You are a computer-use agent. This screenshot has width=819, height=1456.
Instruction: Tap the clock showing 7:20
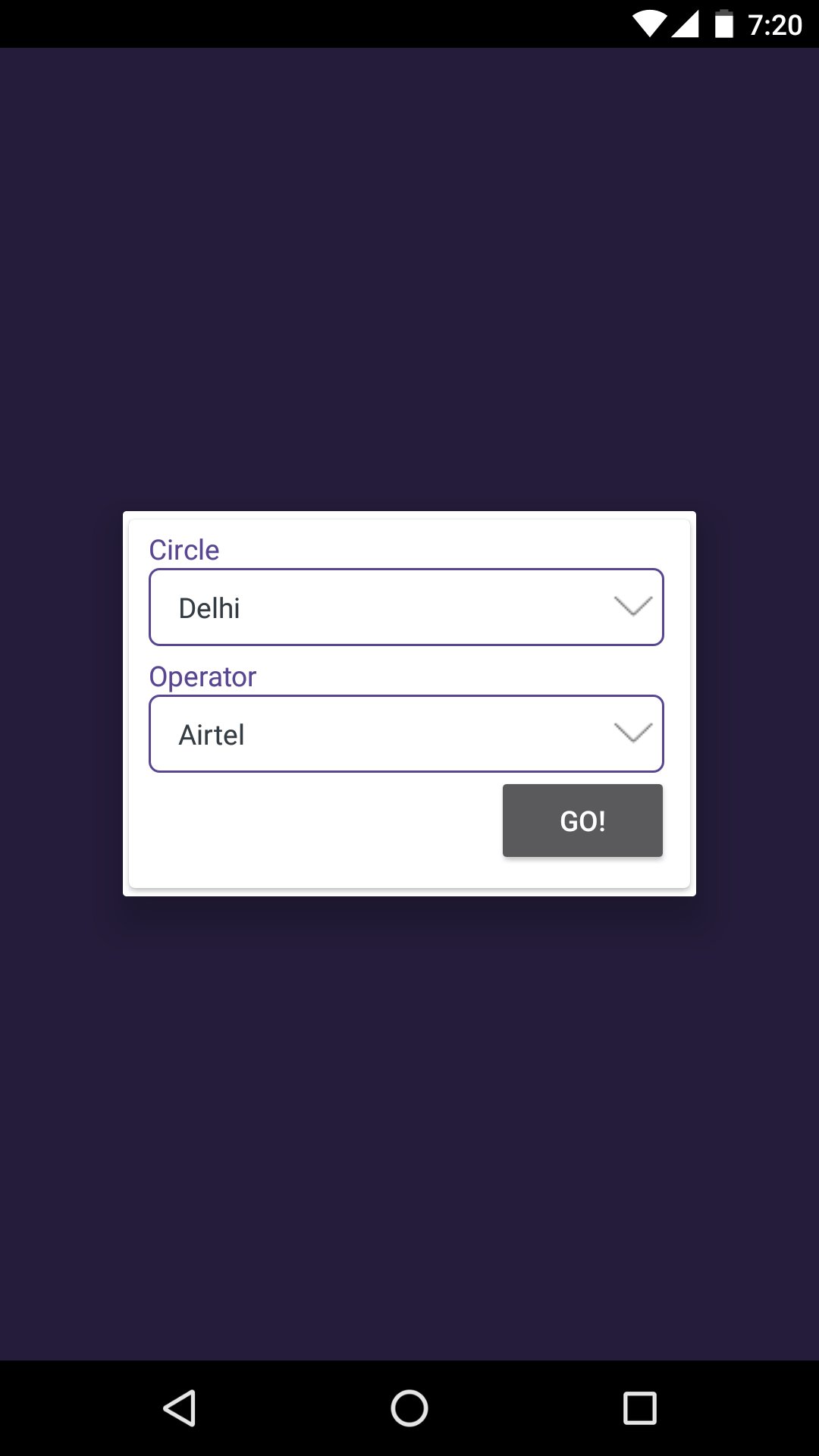pos(775,24)
